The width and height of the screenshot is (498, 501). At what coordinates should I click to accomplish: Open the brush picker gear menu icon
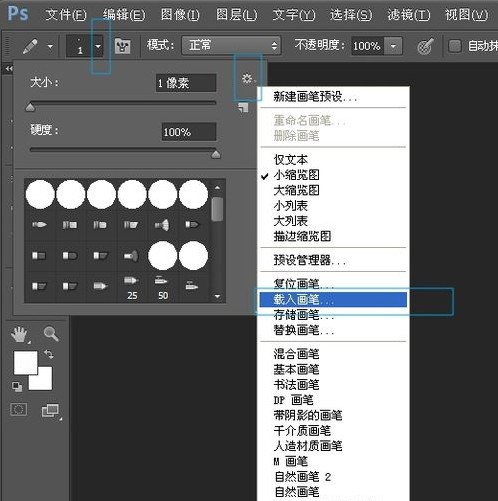[x=247, y=79]
